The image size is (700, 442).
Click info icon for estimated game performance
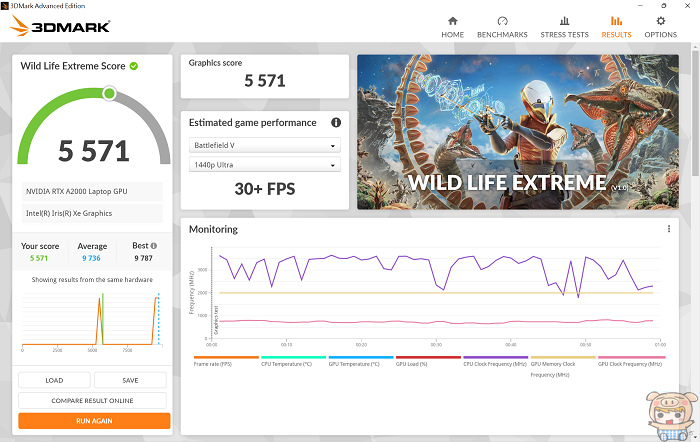(x=336, y=123)
